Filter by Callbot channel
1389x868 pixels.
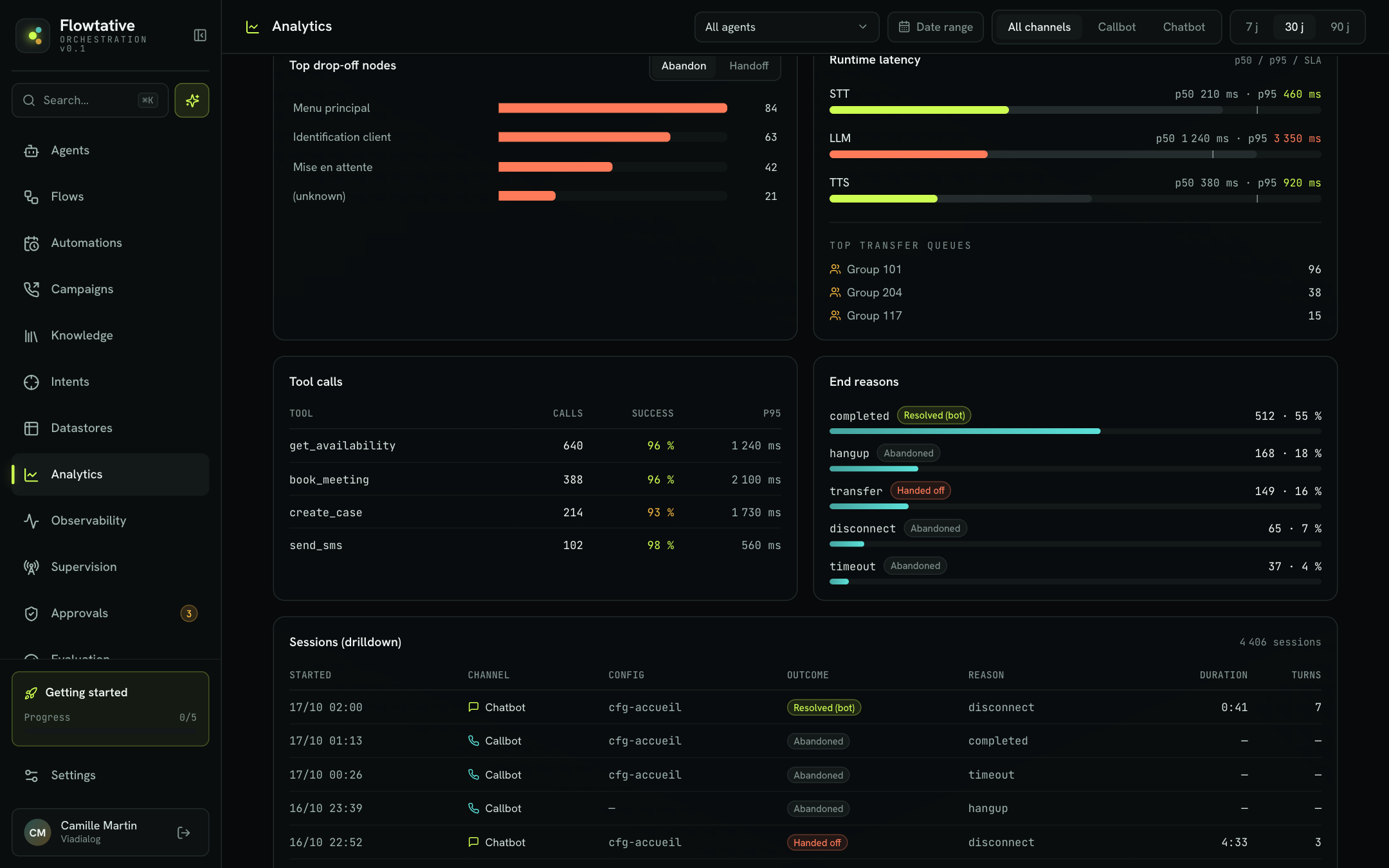click(1116, 27)
